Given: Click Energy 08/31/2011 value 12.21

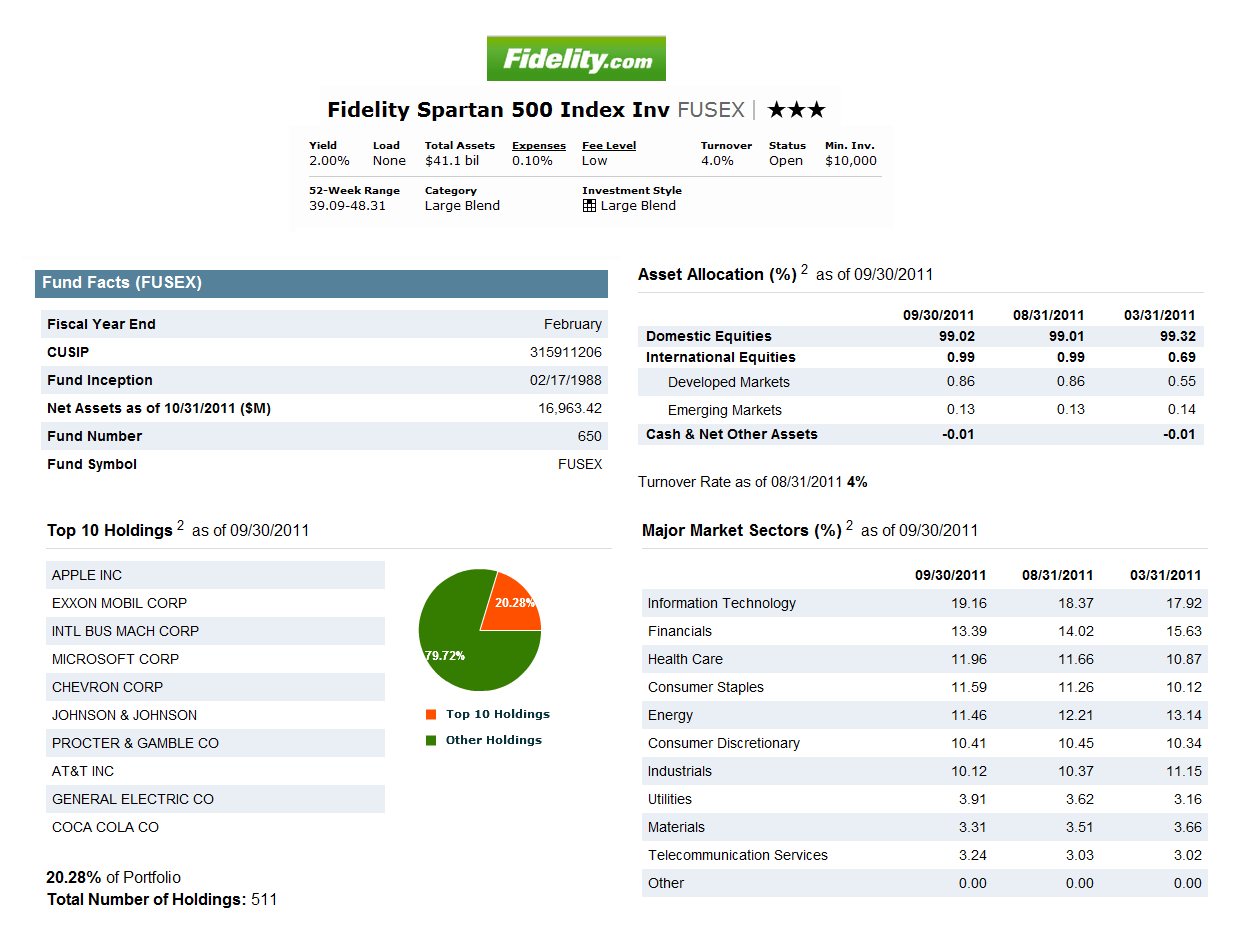Looking at the screenshot, I should coord(1076,715).
